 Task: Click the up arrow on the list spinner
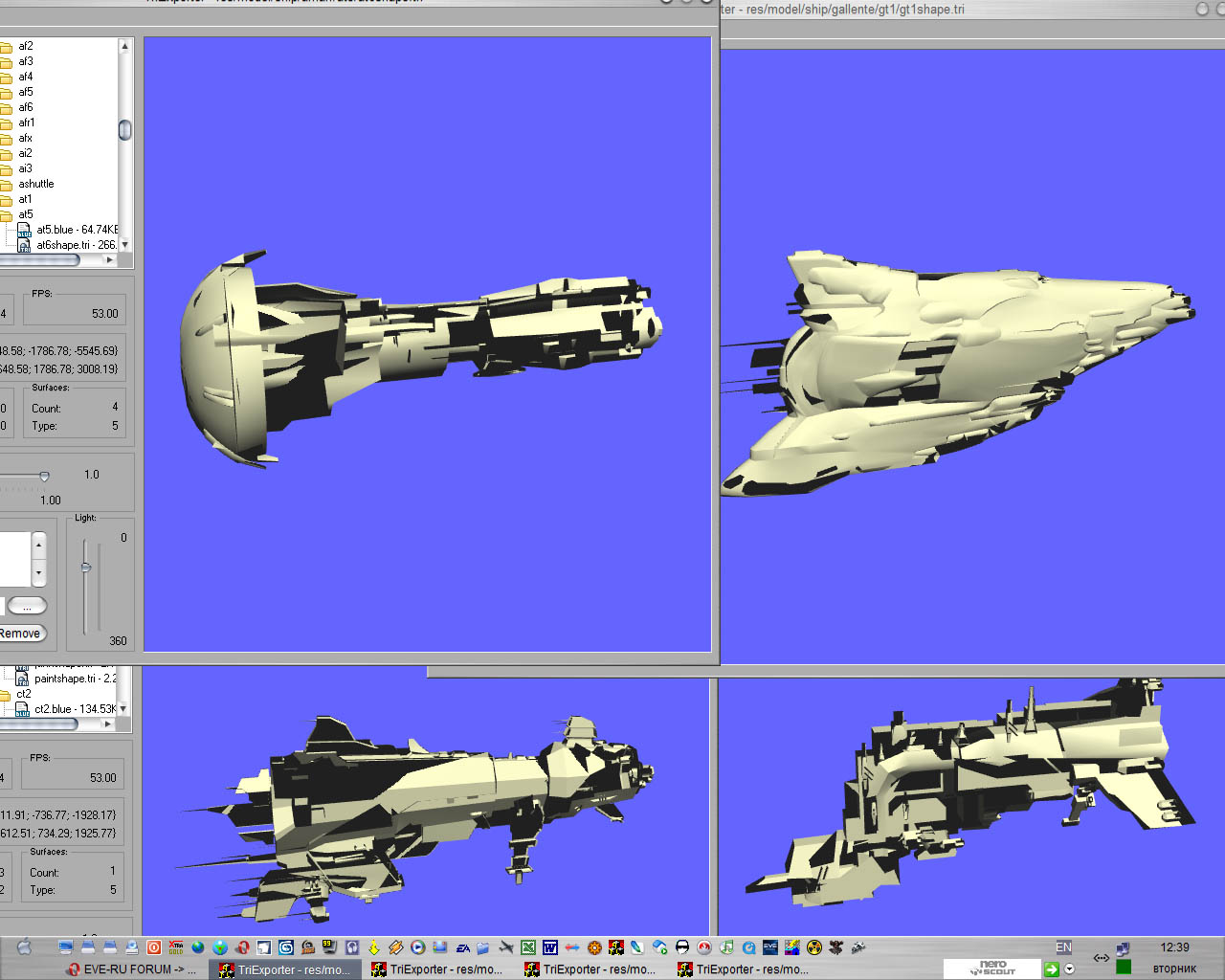(x=38, y=545)
